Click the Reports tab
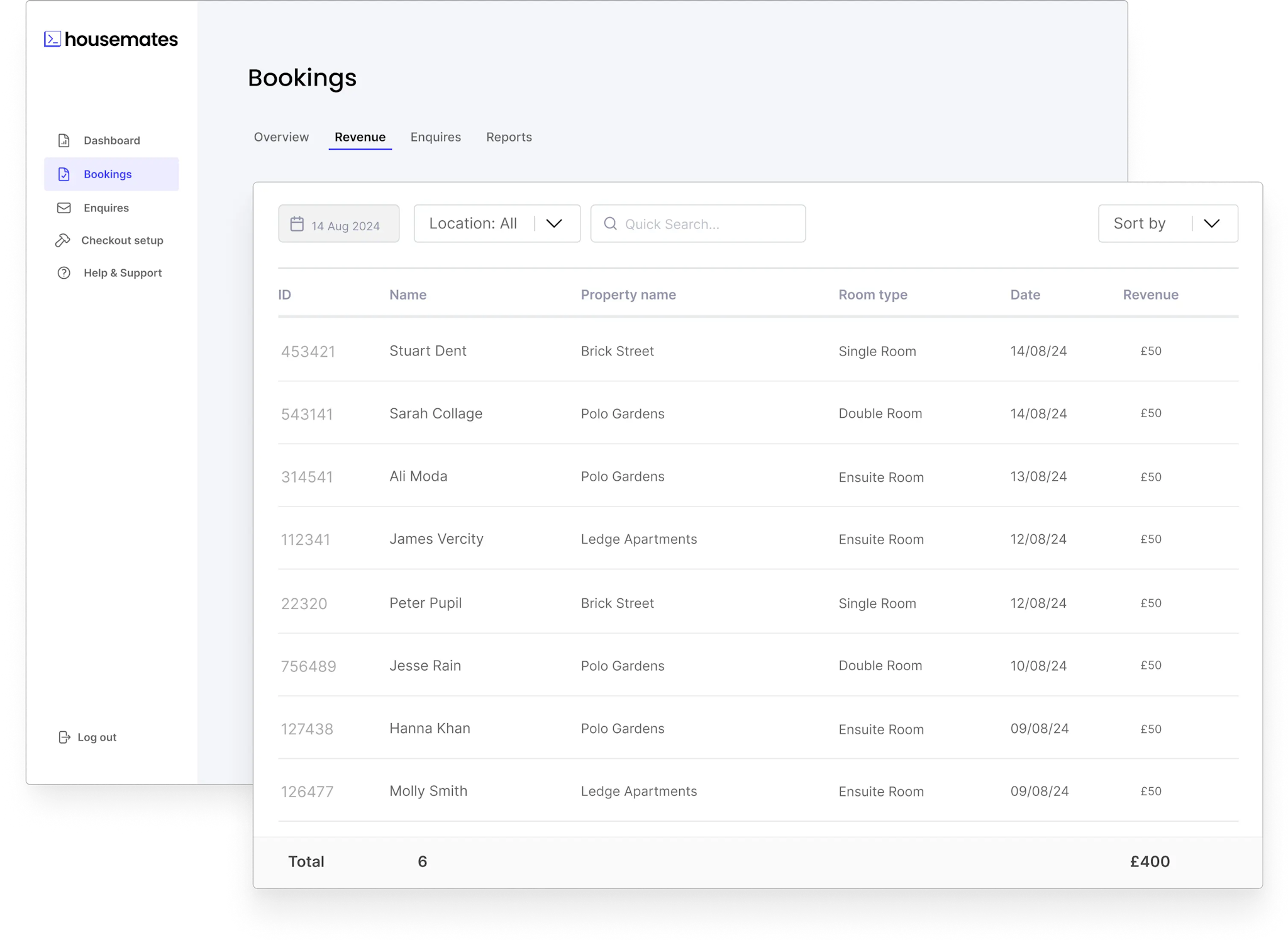The image size is (1288, 940). (x=509, y=137)
